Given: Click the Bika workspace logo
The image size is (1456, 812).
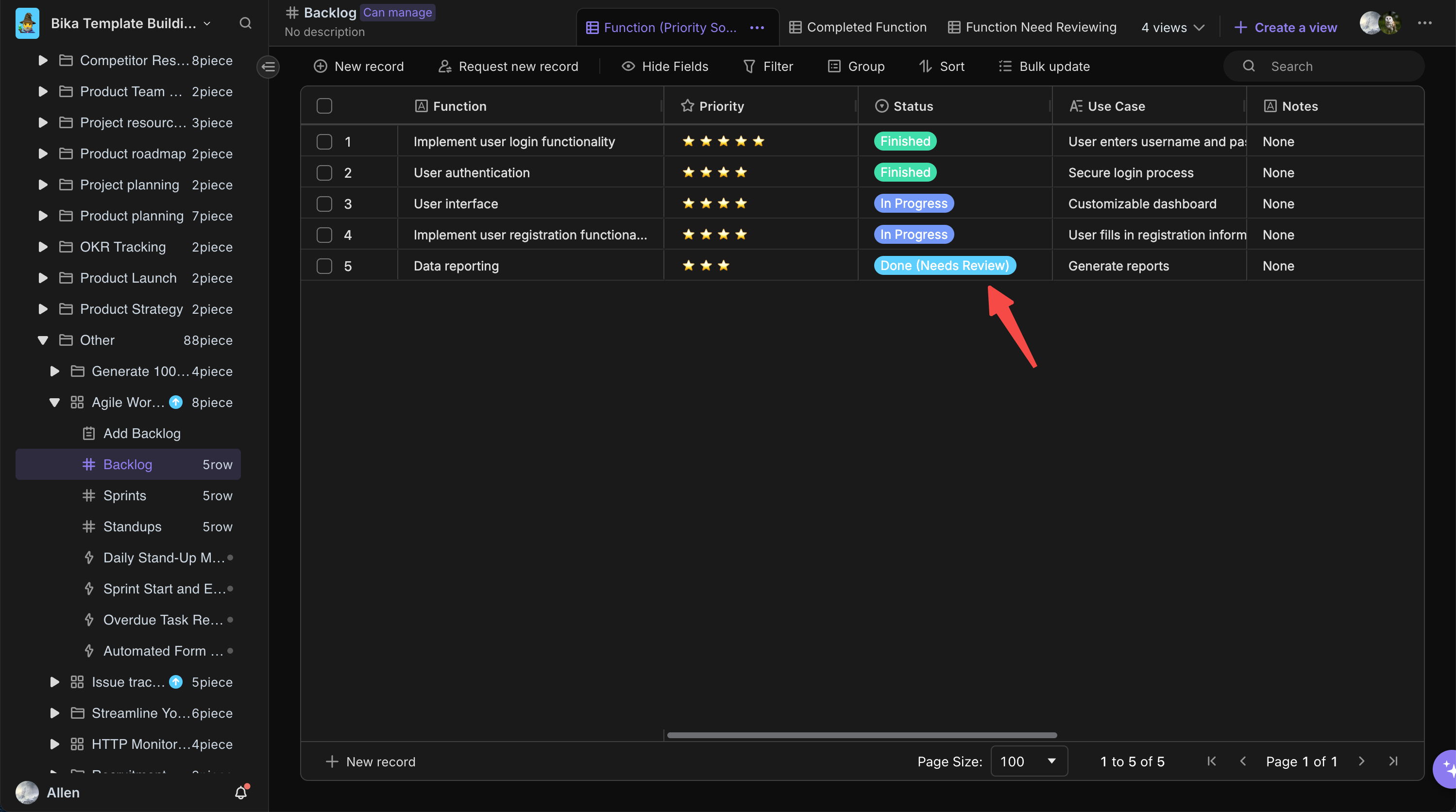Looking at the screenshot, I should [27, 23].
